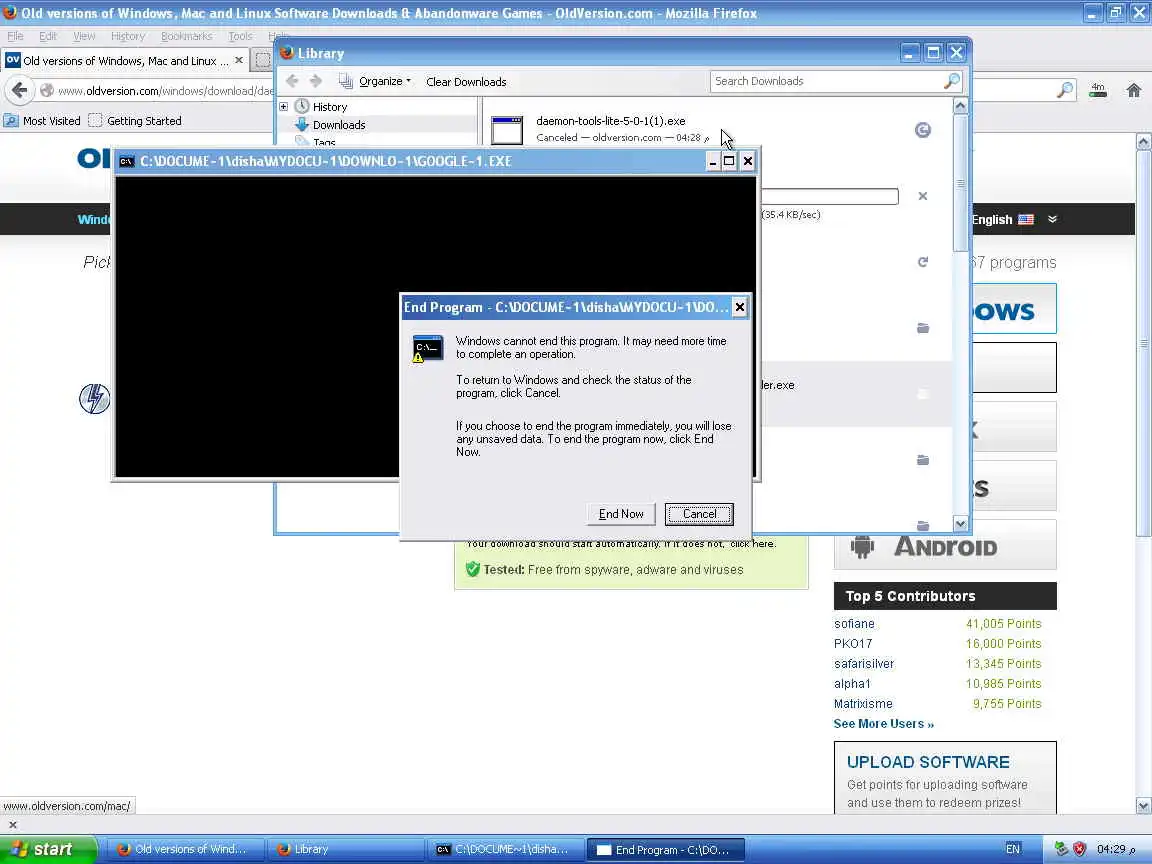This screenshot has height=864, width=1152.
Task: Select History in Library sidebar
Action: click(x=330, y=107)
